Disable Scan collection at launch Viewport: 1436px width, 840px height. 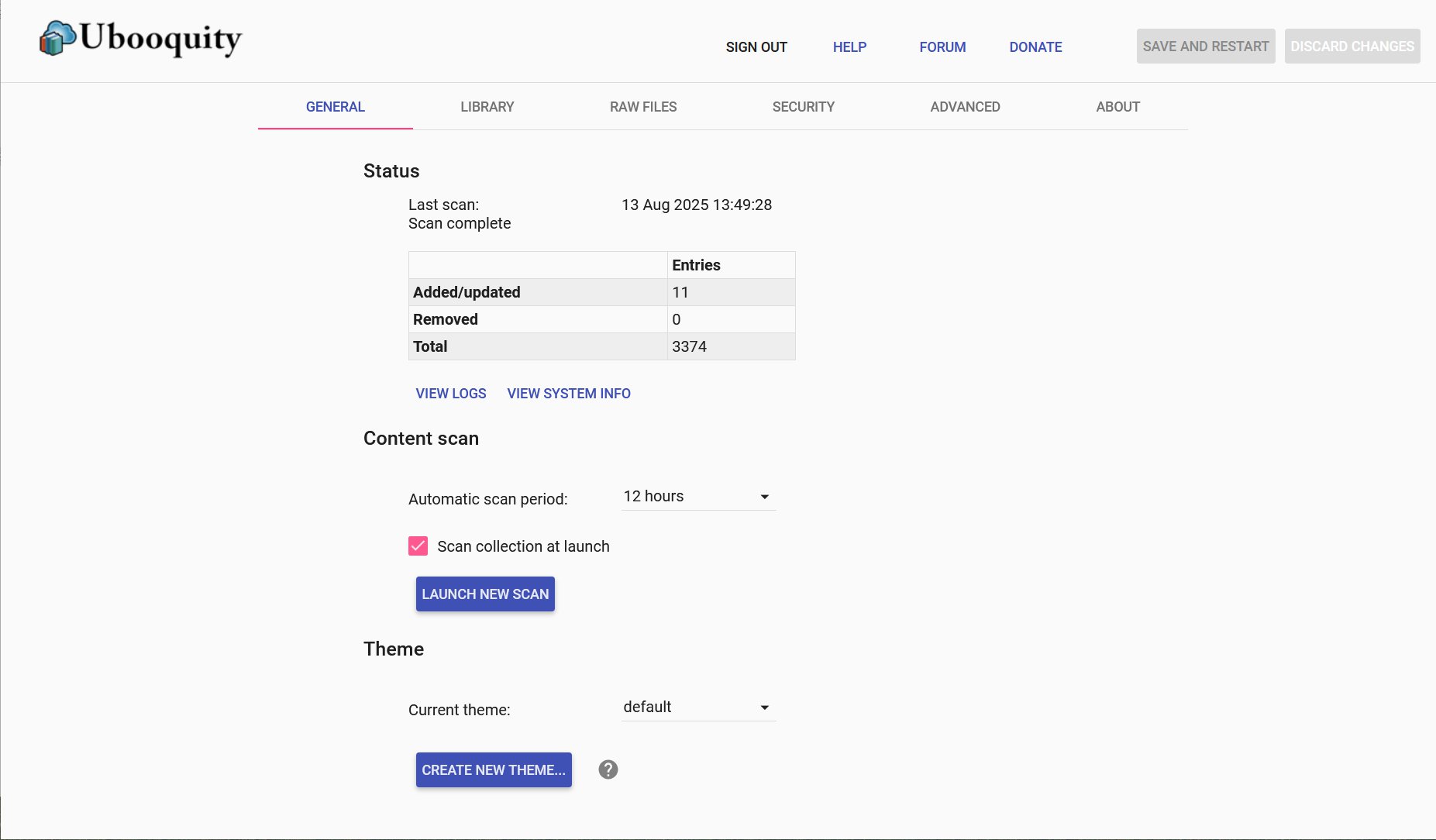point(418,546)
